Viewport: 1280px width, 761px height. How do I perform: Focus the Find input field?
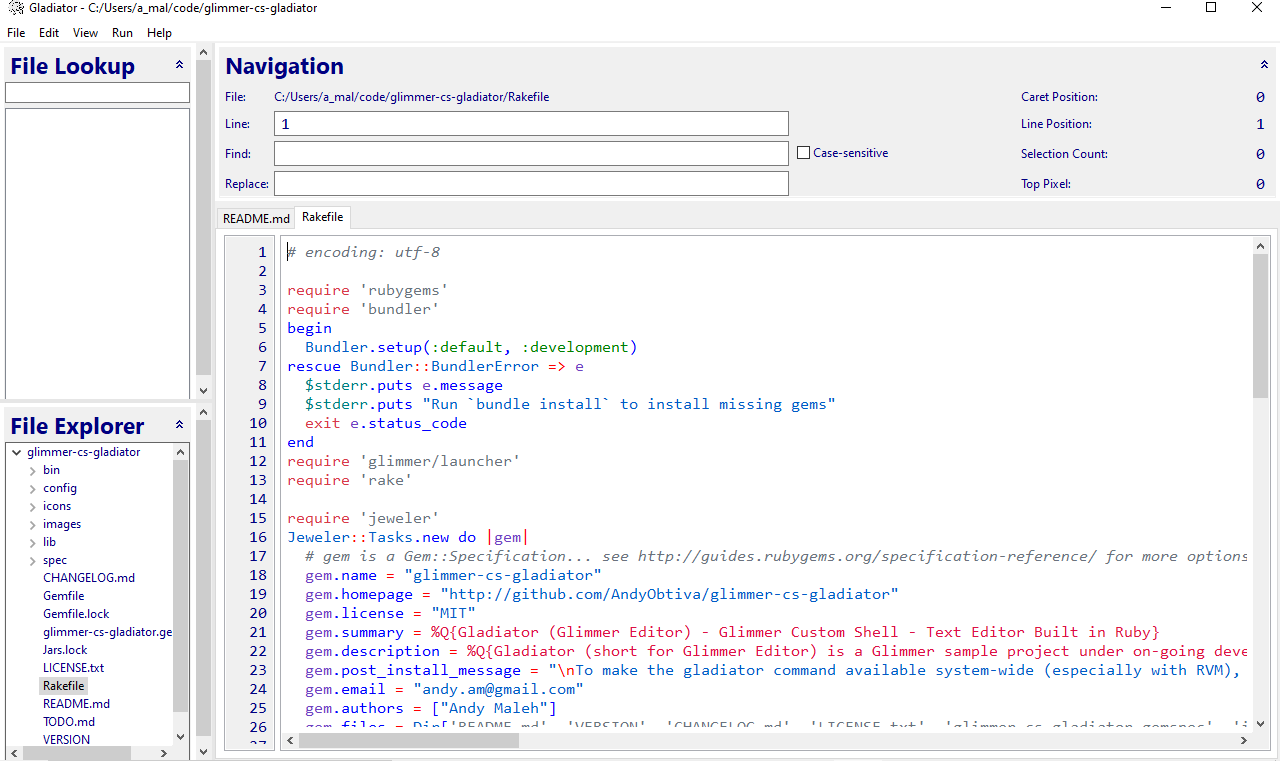pyautogui.click(x=531, y=153)
